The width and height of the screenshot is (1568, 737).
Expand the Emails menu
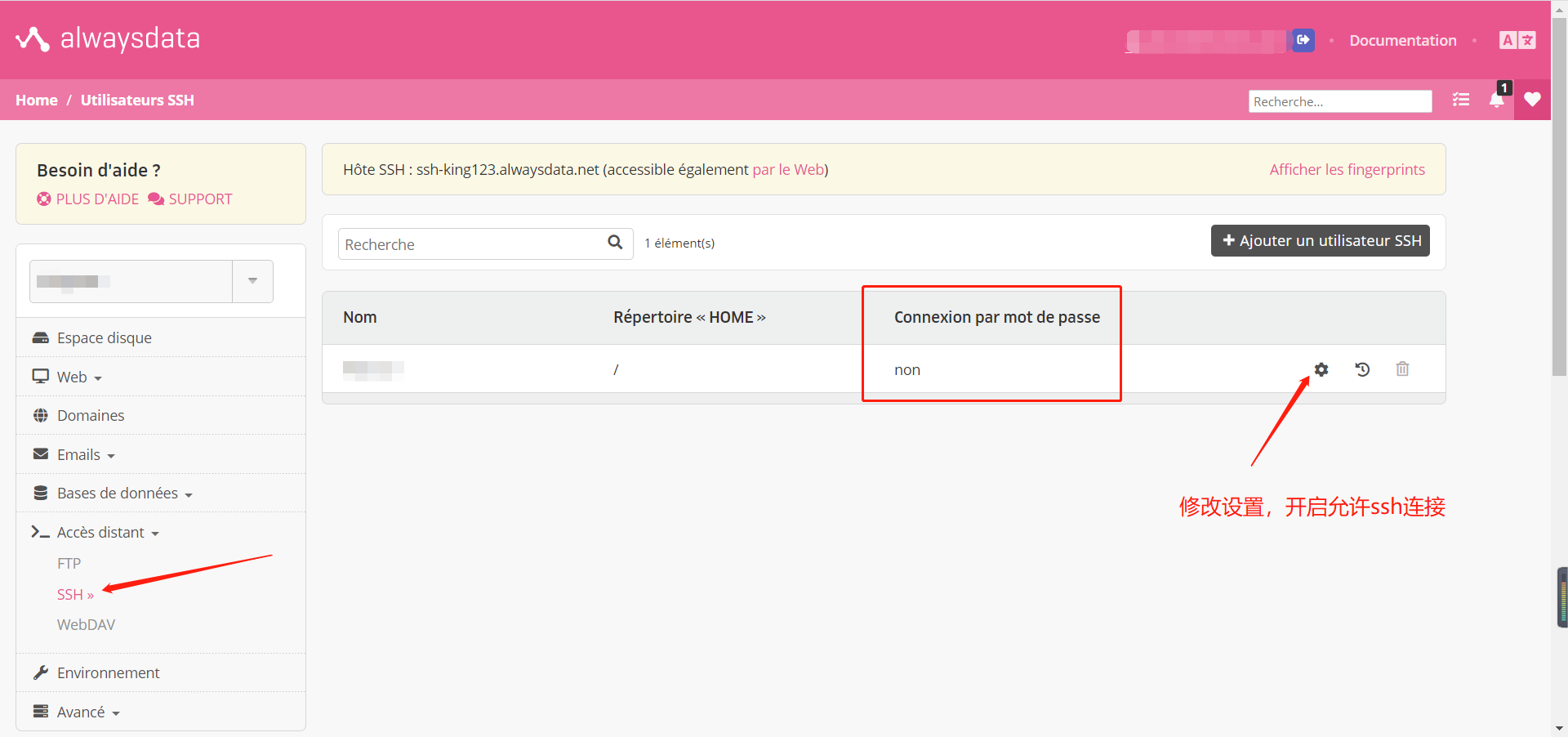click(x=86, y=455)
